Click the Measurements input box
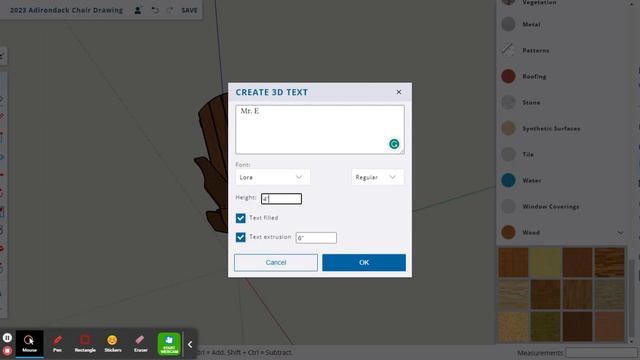640x360 pixels. (601, 352)
